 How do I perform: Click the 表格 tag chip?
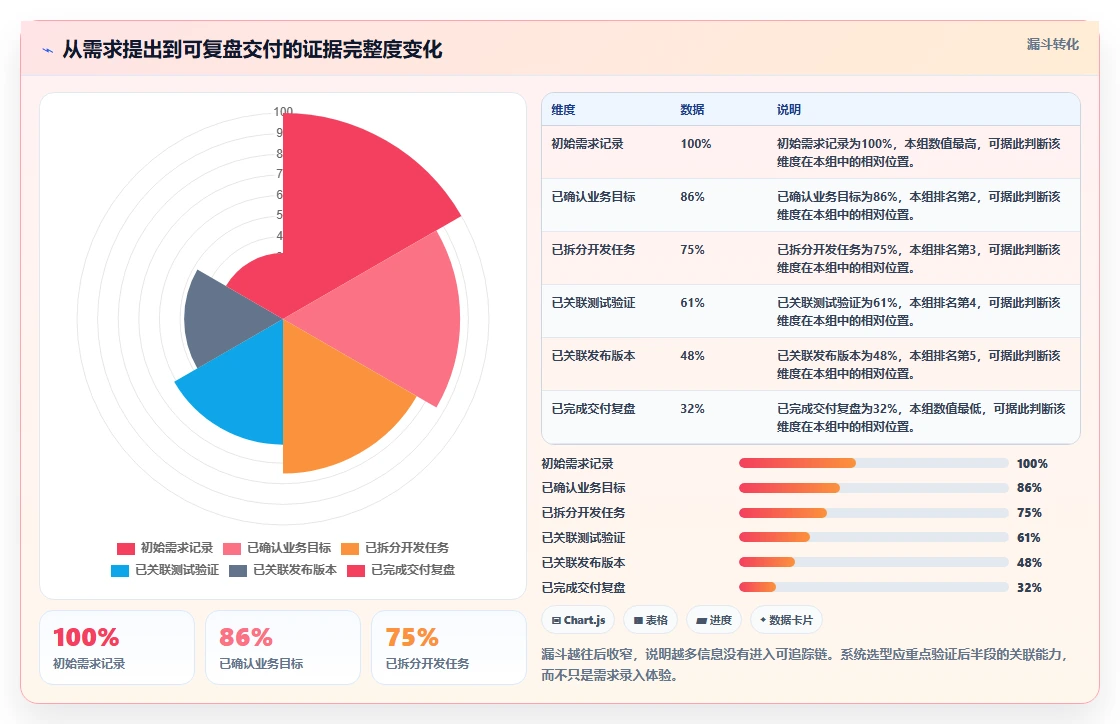tap(651, 620)
